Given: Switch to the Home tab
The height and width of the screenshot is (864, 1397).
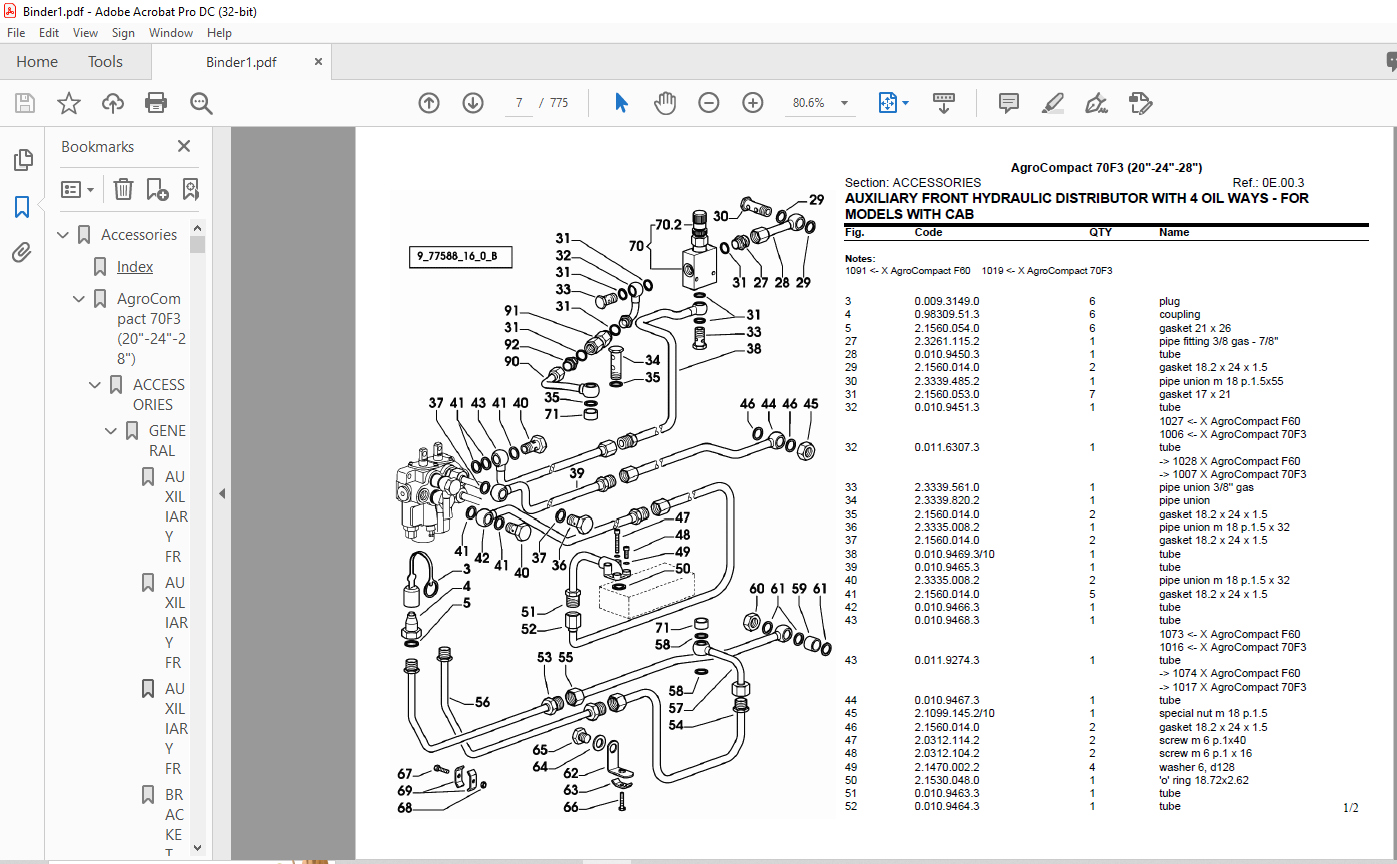Looking at the screenshot, I should pos(37,61).
